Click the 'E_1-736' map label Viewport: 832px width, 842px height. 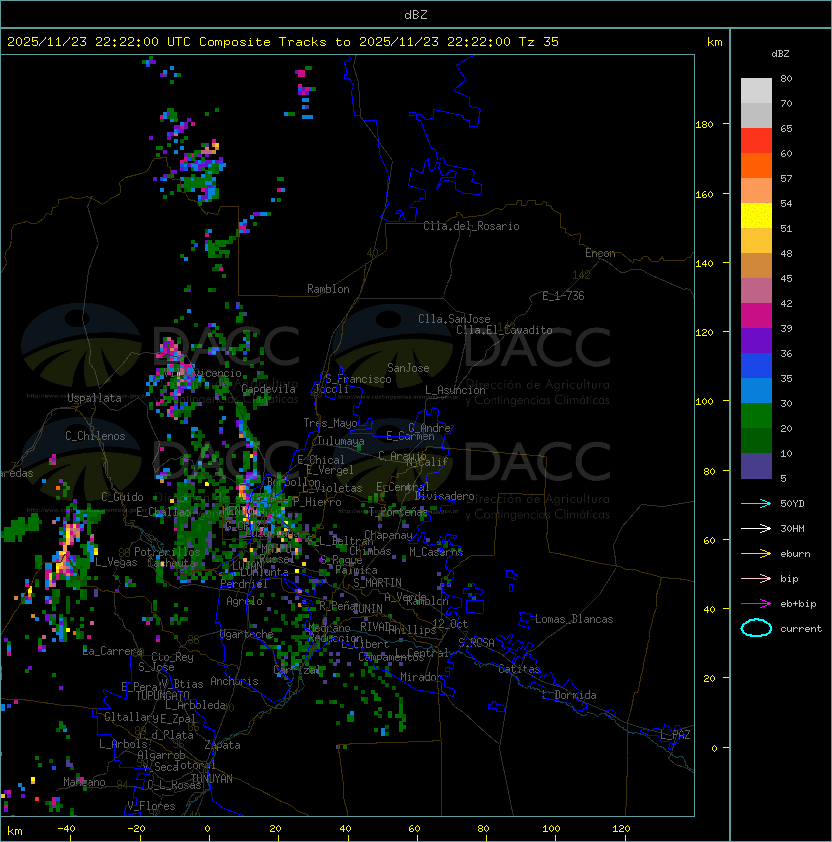pos(563,296)
